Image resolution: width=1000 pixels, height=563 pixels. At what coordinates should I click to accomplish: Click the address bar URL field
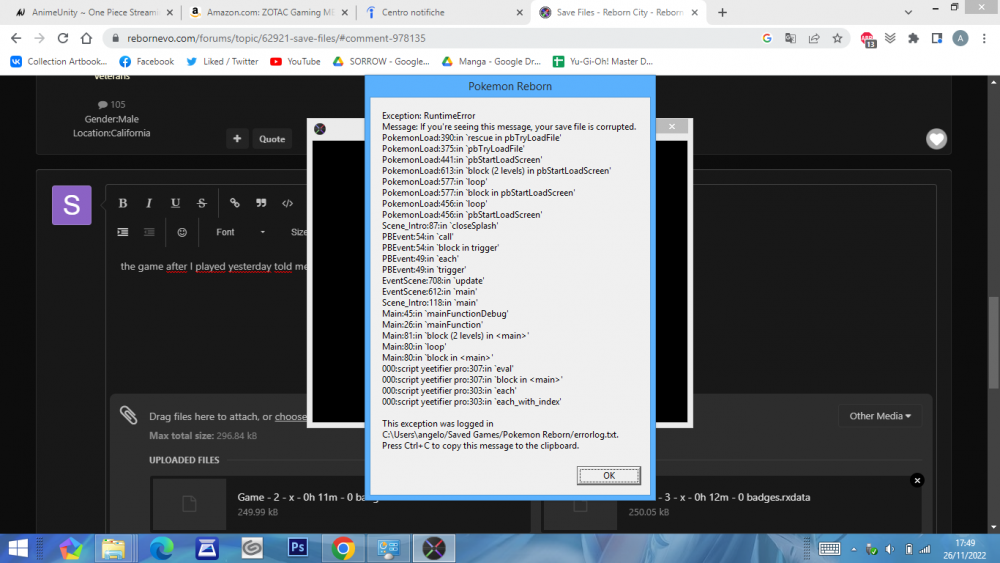(434, 38)
